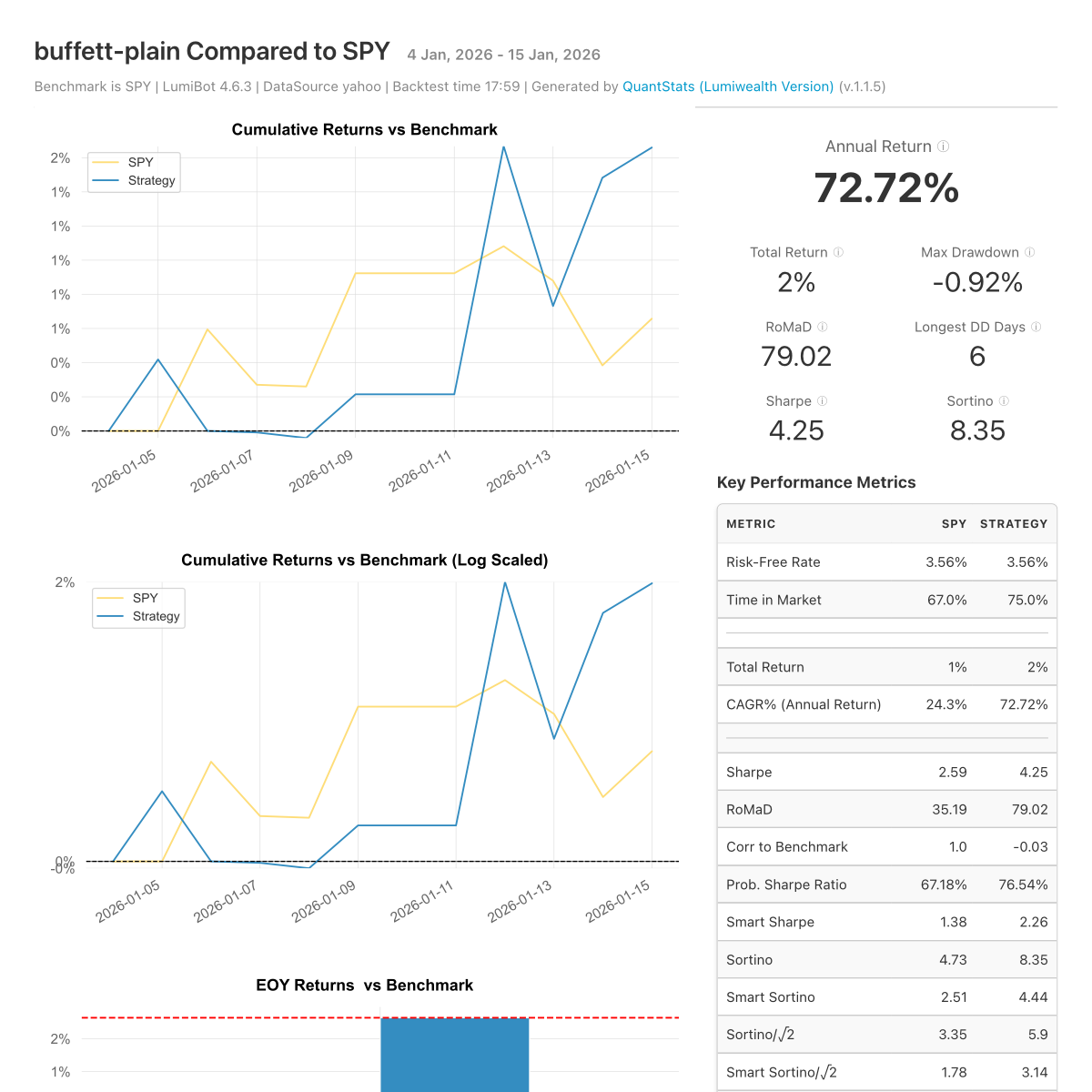The height and width of the screenshot is (1092, 1092).
Task: Click the Key Performance Metrics heading
Action: (x=816, y=482)
